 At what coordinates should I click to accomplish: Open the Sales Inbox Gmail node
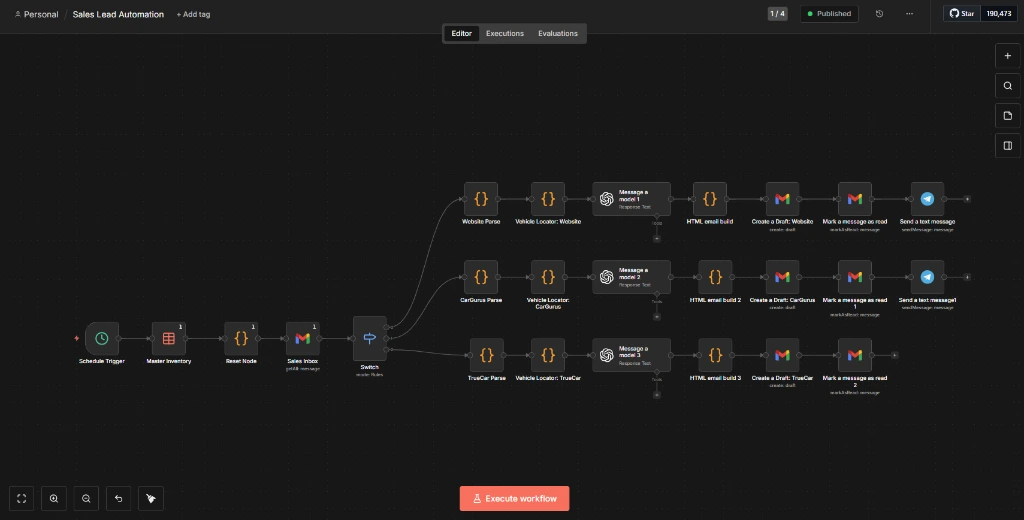click(302, 338)
